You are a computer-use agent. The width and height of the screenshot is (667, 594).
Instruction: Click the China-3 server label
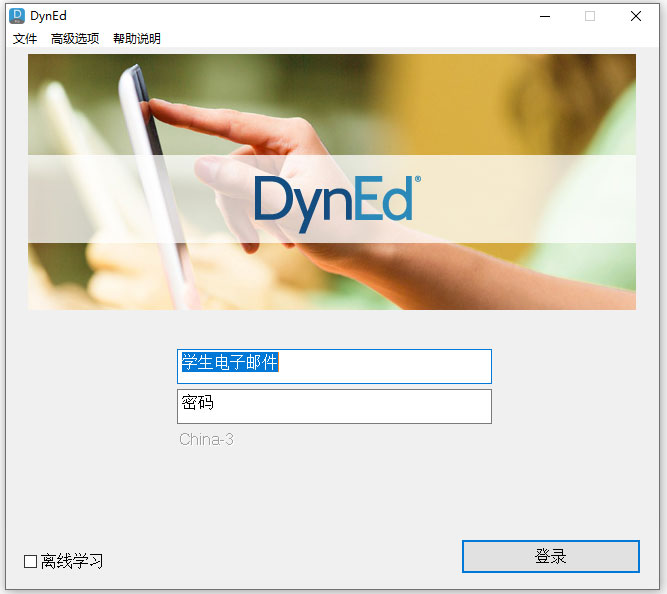[206, 439]
